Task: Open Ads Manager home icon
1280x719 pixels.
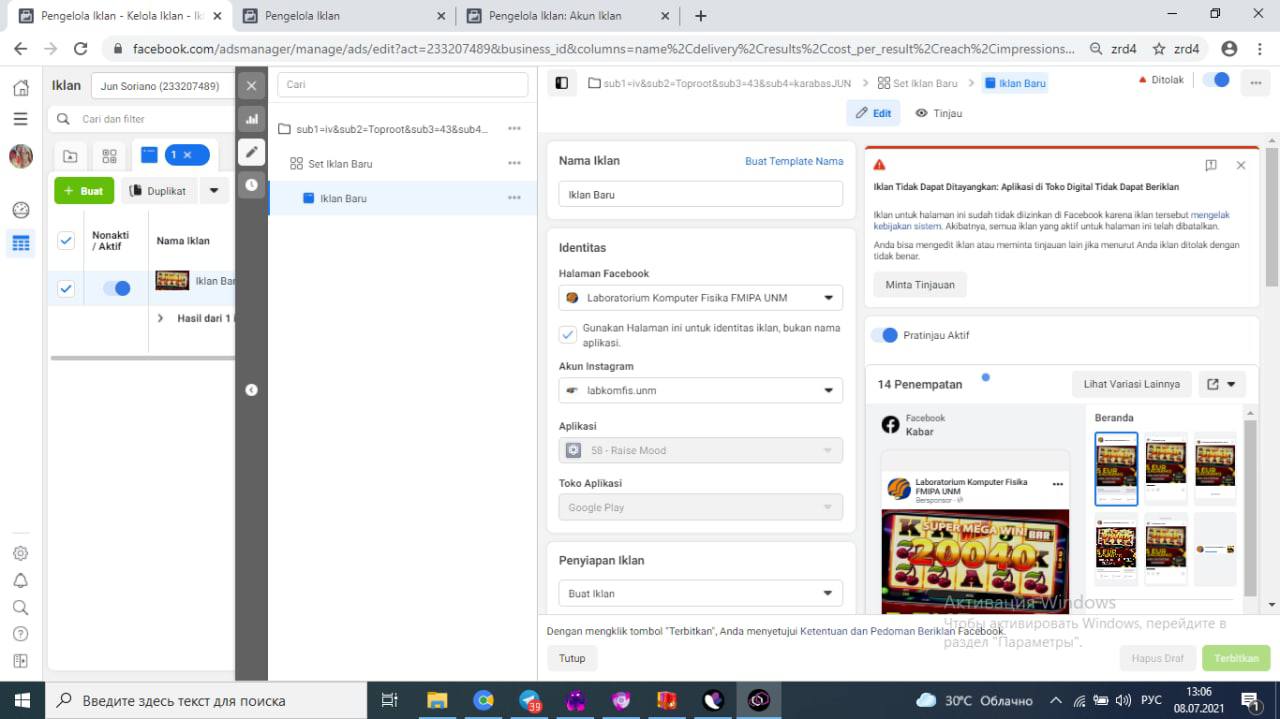Action: click(x=20, y=88)
